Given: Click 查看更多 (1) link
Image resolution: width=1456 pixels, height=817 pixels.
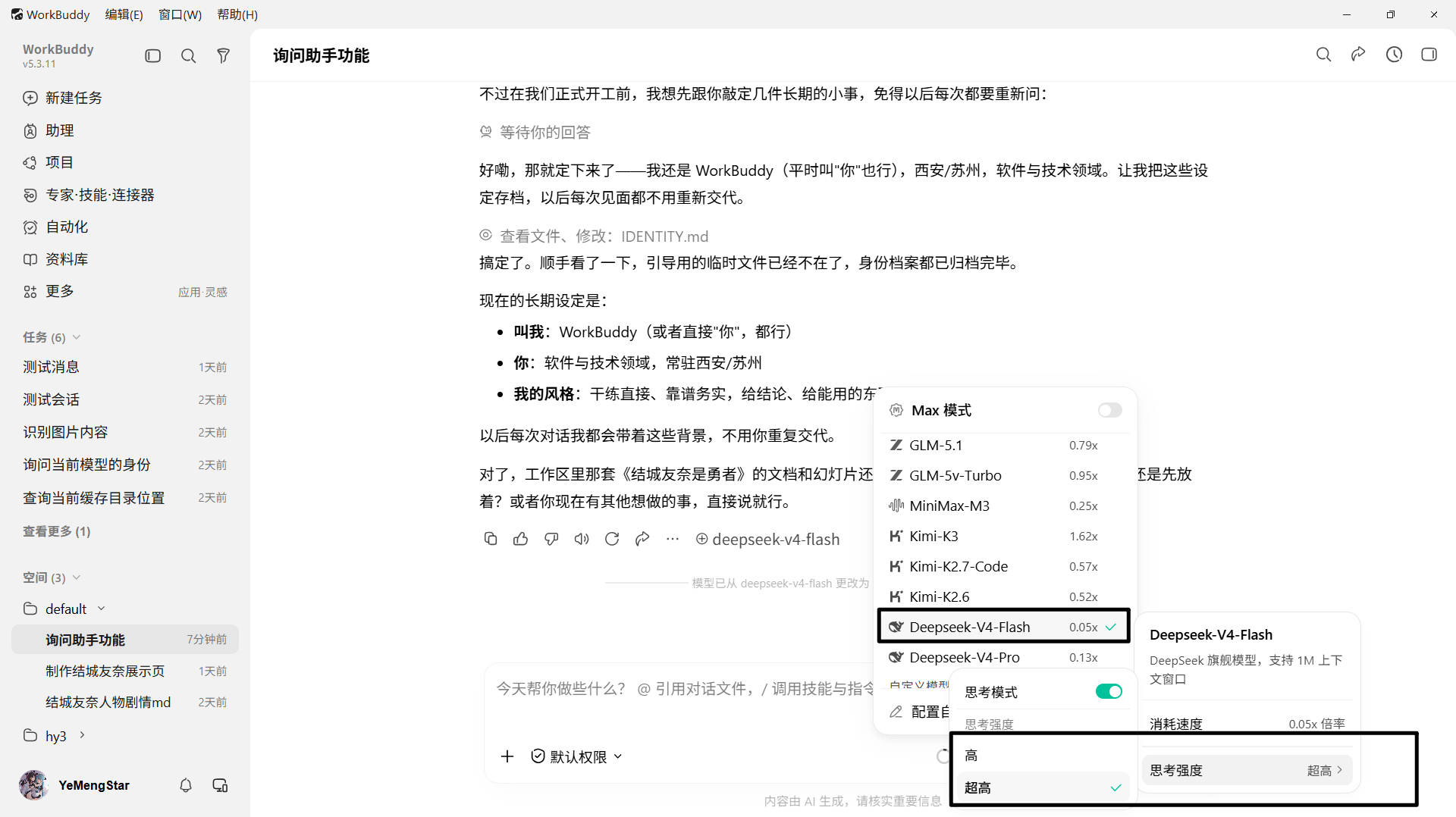Looking at the screenshot, I should click(x=57, y=531).
